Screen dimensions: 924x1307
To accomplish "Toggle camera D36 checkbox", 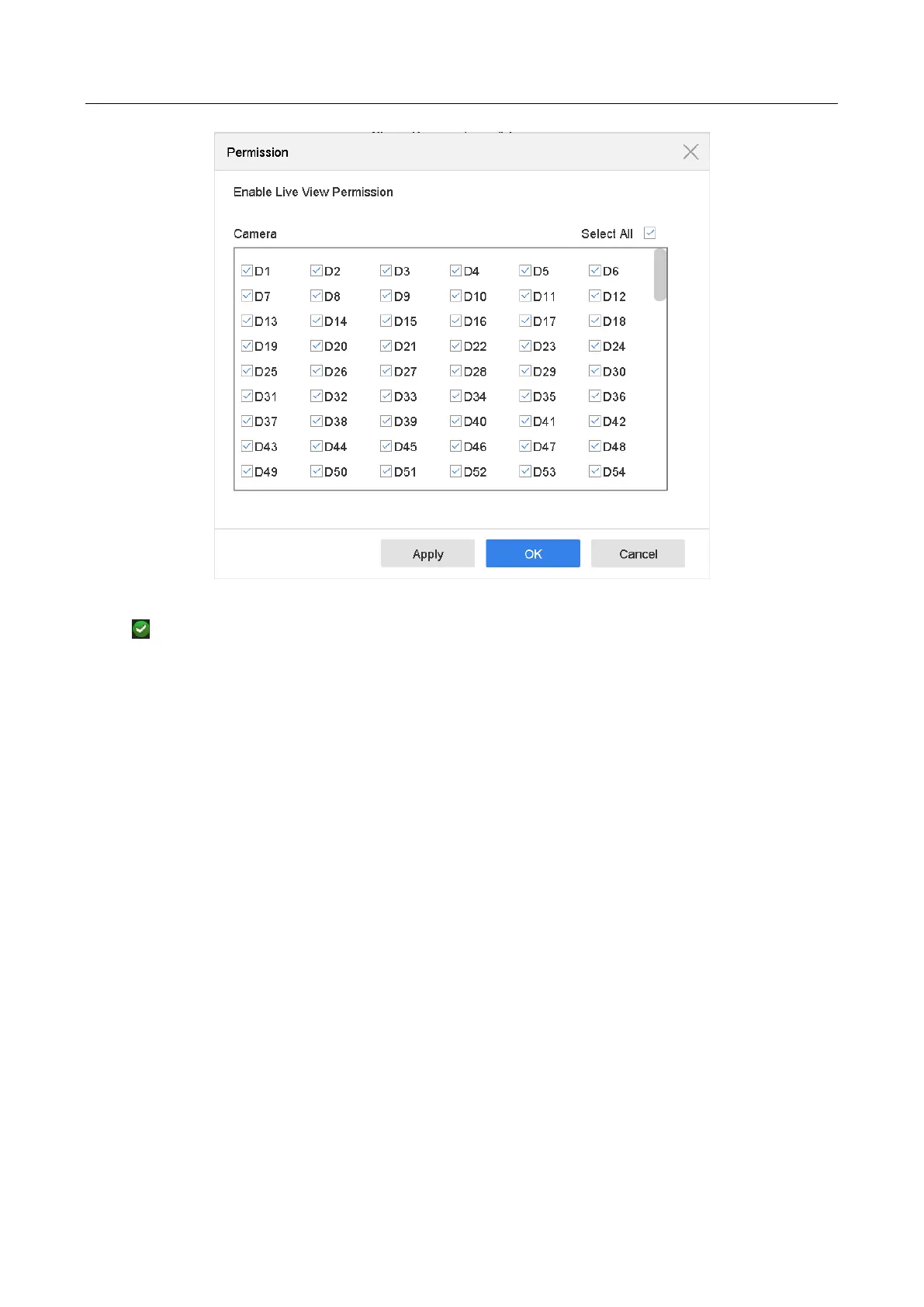I will [x=595, y=396].
